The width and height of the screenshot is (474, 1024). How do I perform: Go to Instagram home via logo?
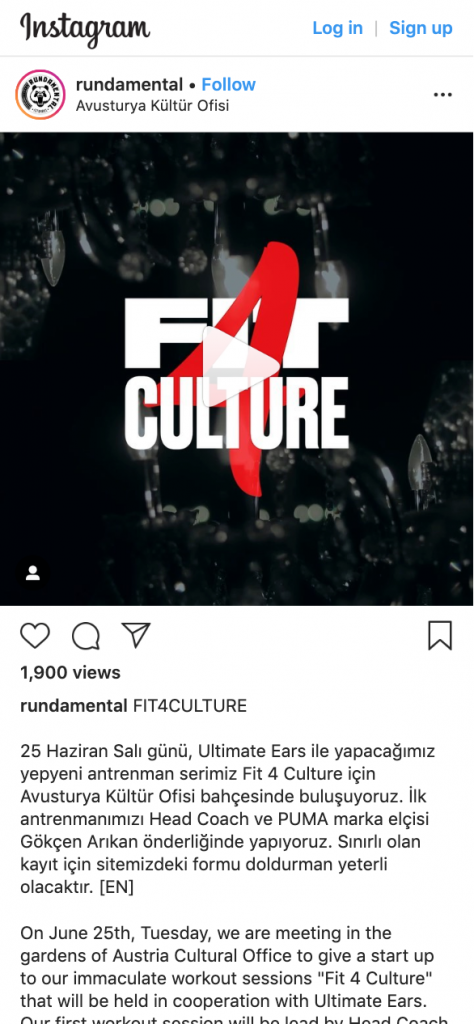(x=85, y=29)
